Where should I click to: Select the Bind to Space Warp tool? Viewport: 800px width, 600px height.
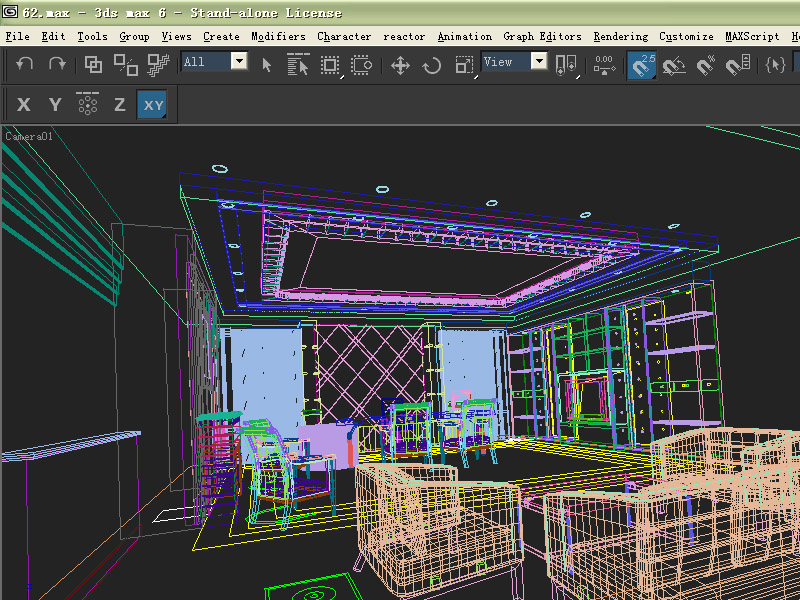coord(159,64)
